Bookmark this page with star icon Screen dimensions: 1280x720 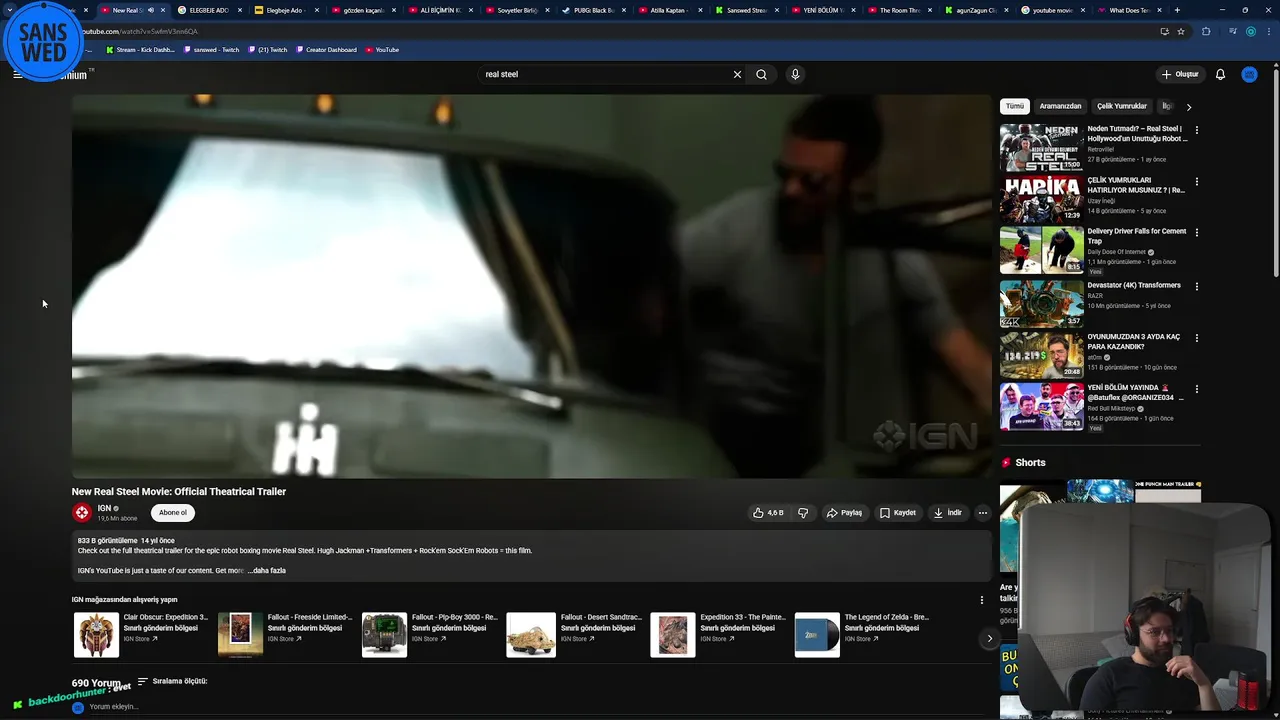coord(1181,31)
